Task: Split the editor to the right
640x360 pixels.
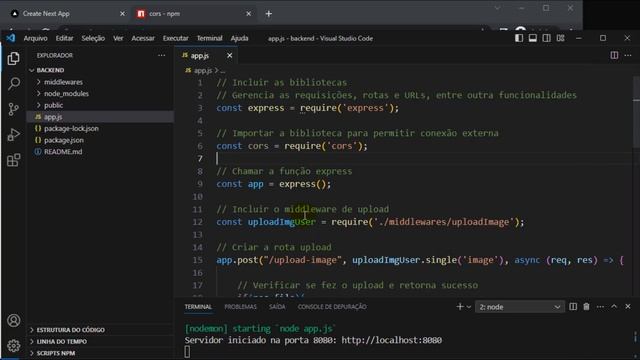Action: tap(614, 55)
